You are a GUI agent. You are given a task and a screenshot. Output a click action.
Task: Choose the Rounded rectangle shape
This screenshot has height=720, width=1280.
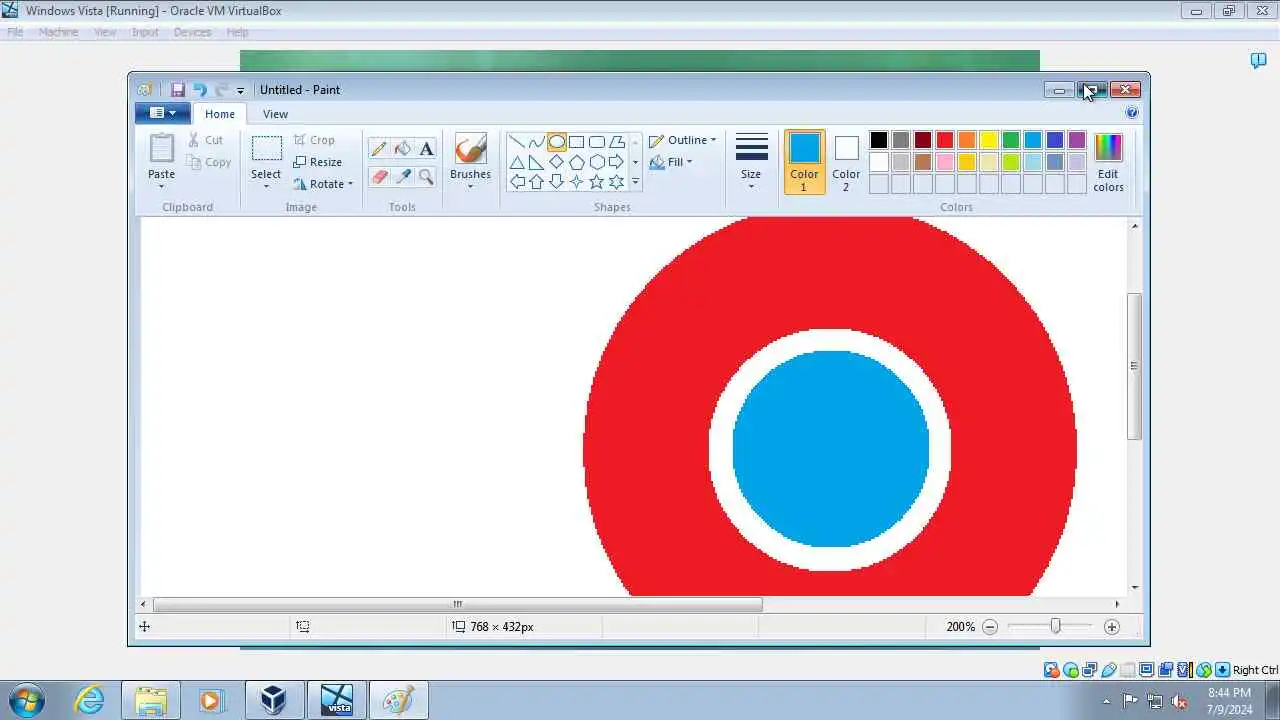tap(597, 142)
